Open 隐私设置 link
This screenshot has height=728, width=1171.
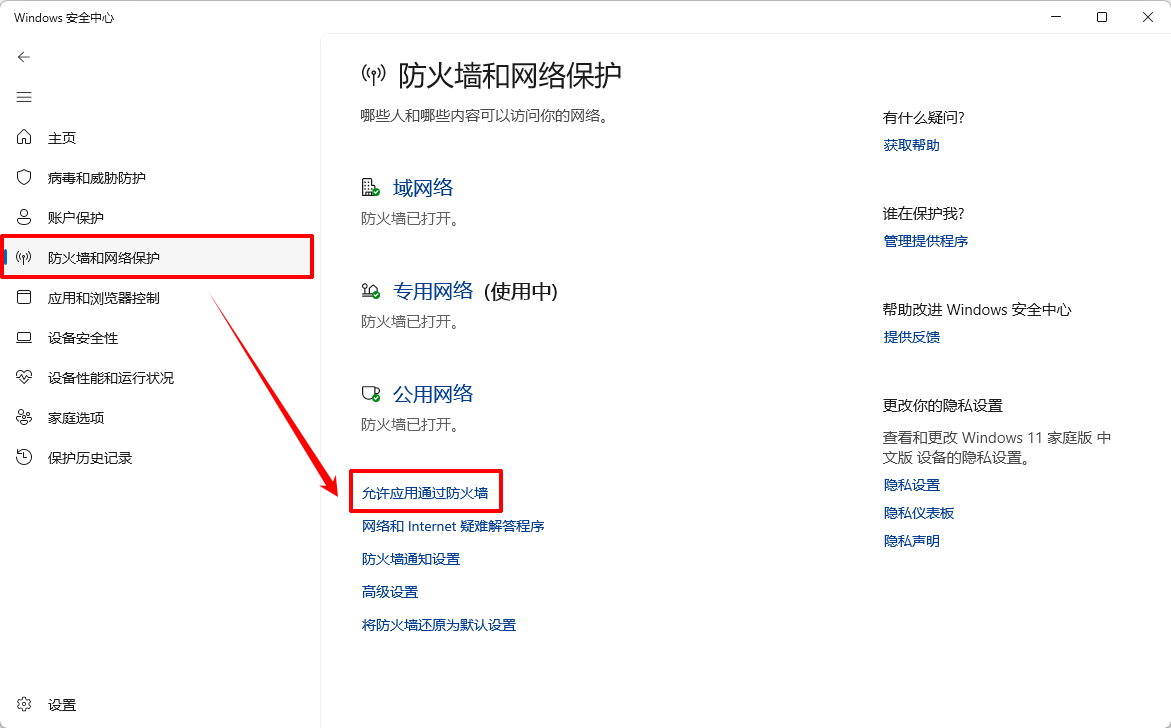coord(911,485)
